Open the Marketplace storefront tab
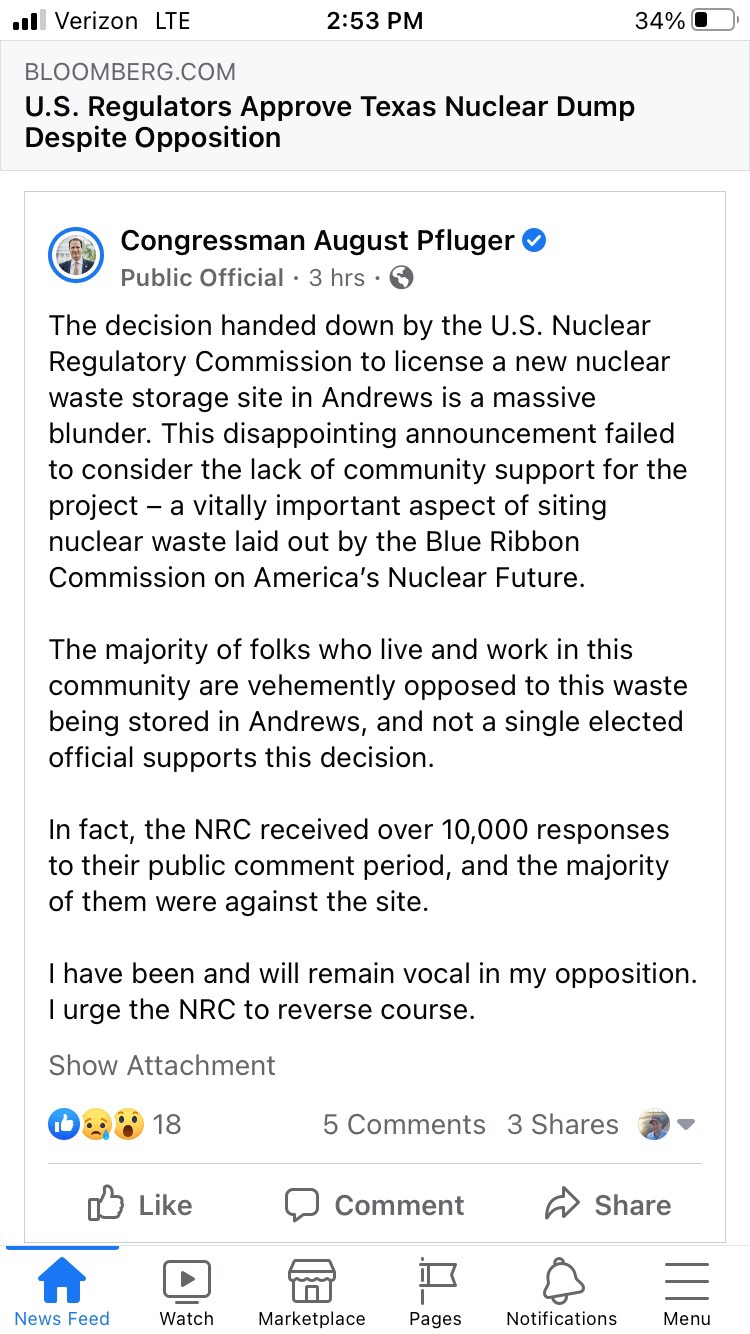 pyautogui.click(x=312, y=1291)
